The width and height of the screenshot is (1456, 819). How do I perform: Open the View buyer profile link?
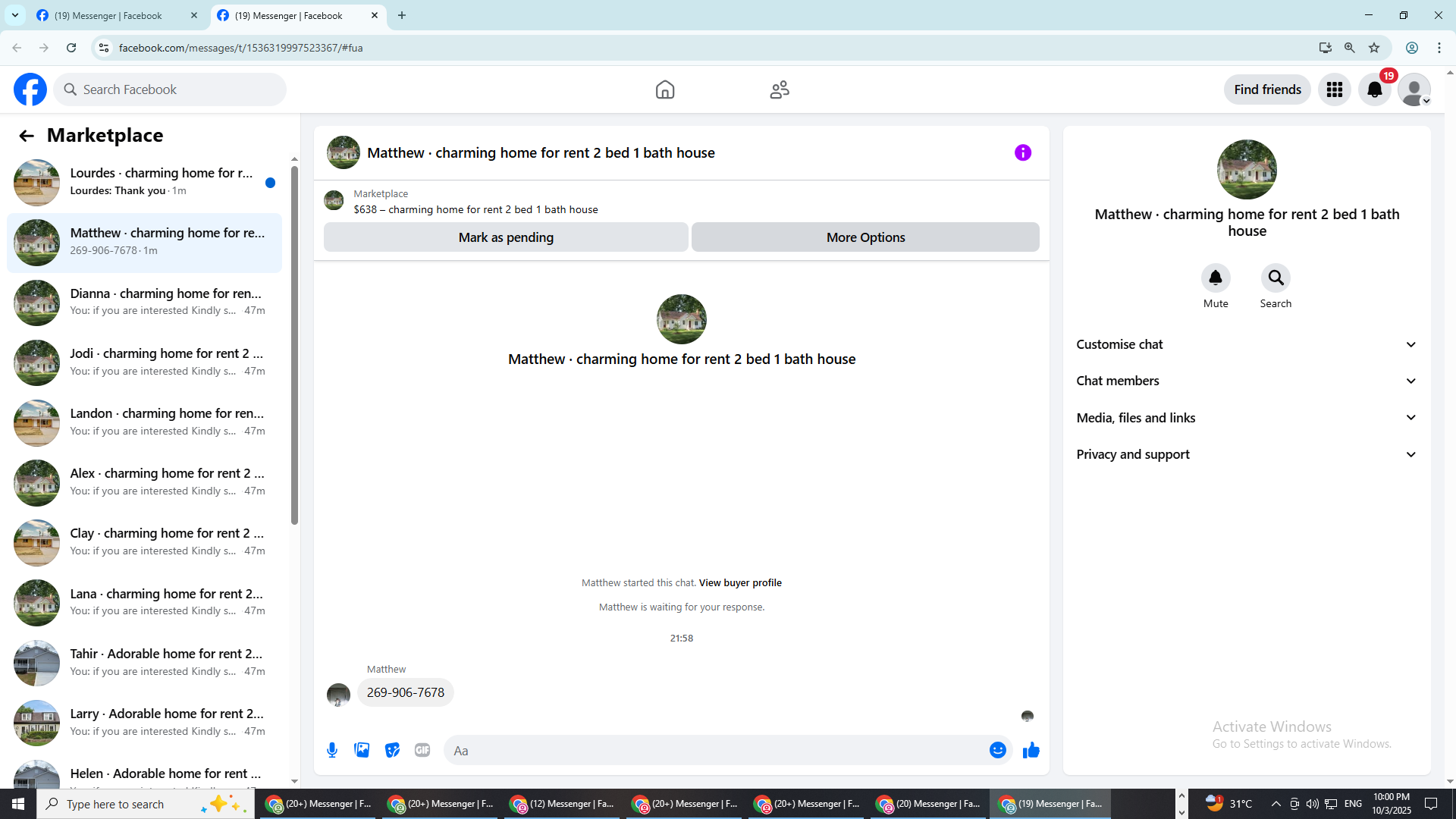point(740,582)
